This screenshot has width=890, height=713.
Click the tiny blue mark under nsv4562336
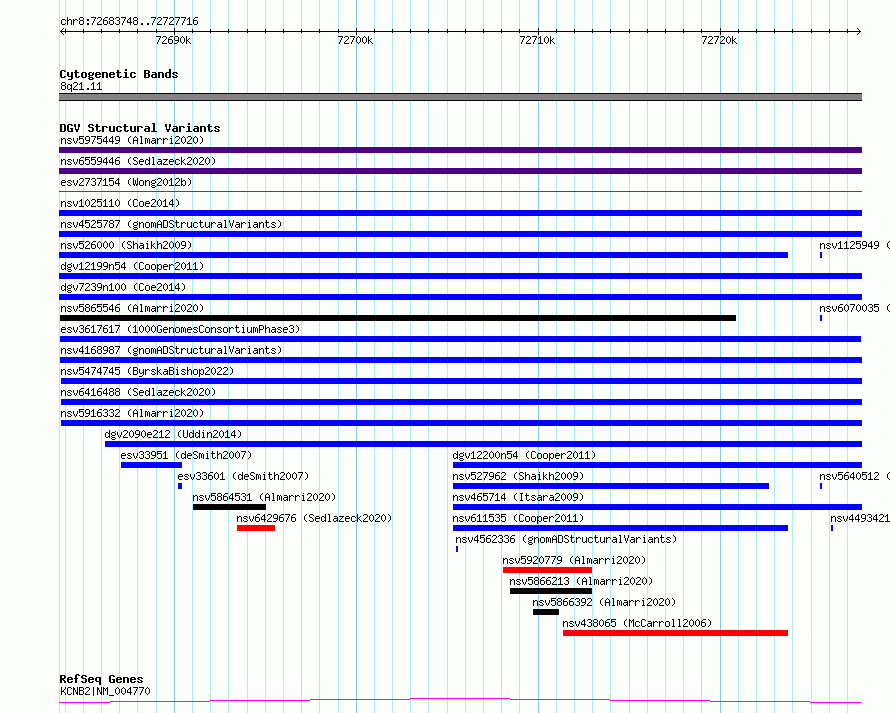pos(457,549)
